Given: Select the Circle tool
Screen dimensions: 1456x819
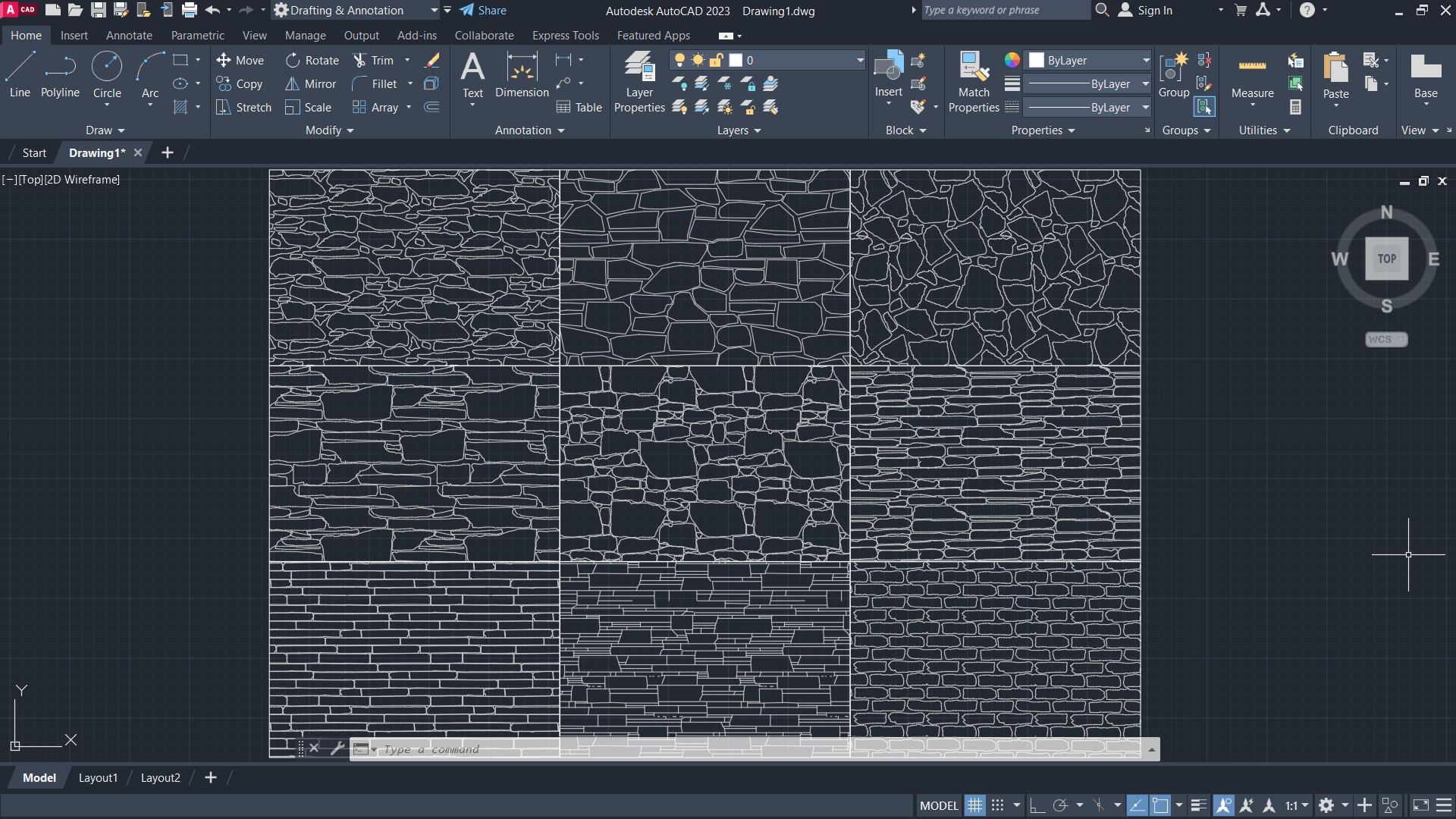Looking at the screenshot, I should click(x=107, y=75).
